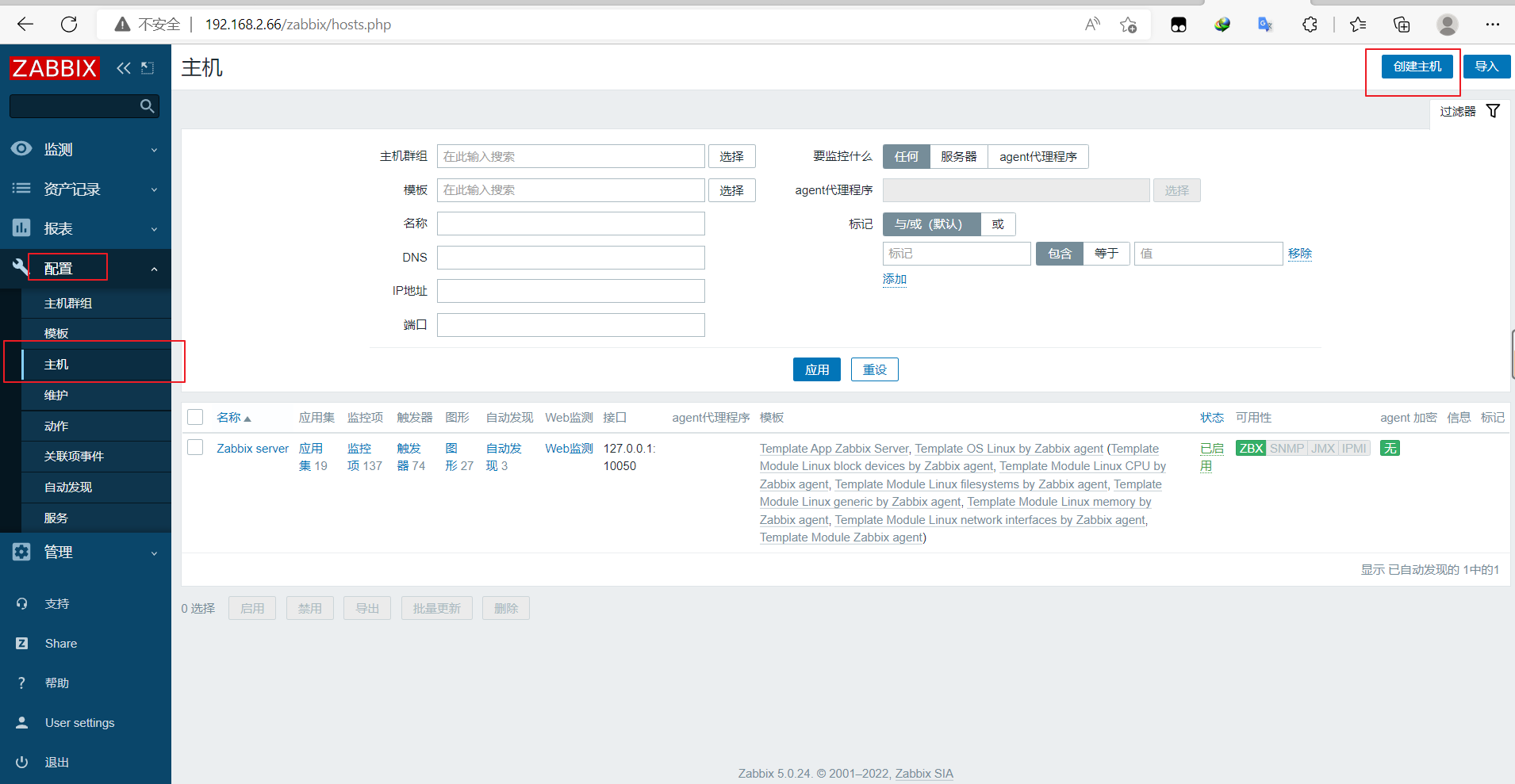Open the Zabbix server host link
Image resolution: width=1515 pixels, height=784 pixels.
point(252,448)
